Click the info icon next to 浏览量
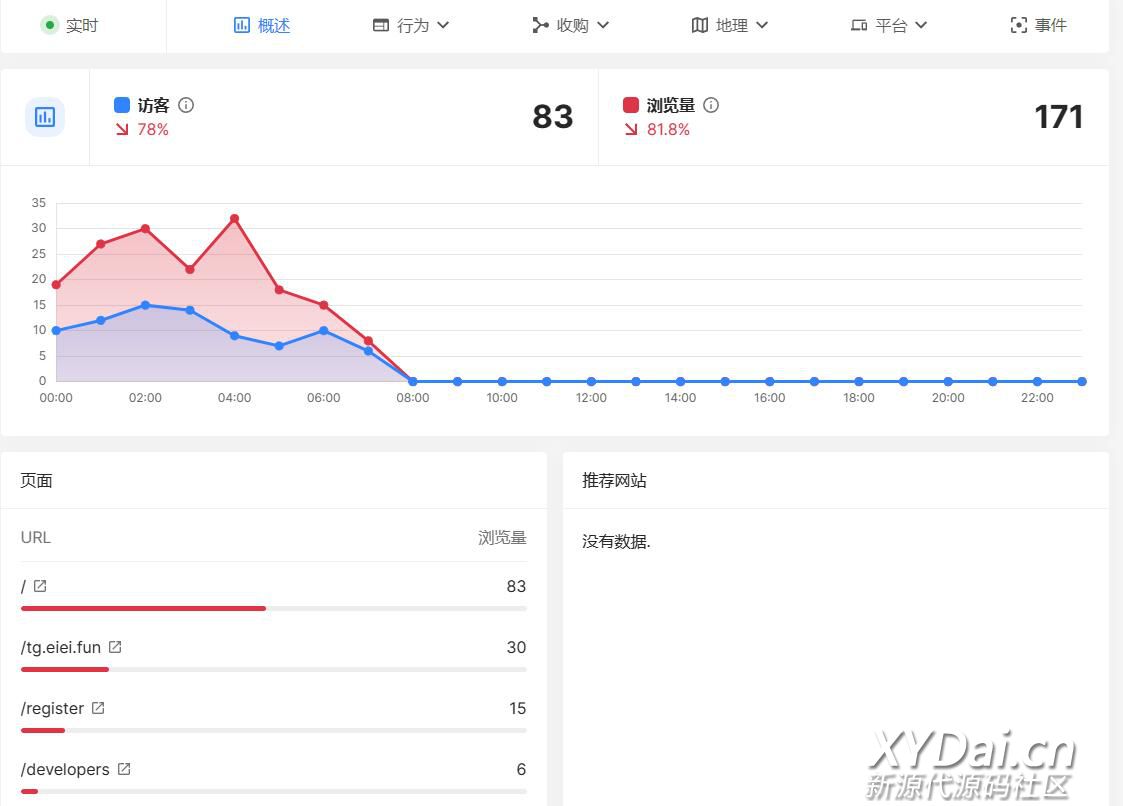1123x806 pixels. [711, 105]
